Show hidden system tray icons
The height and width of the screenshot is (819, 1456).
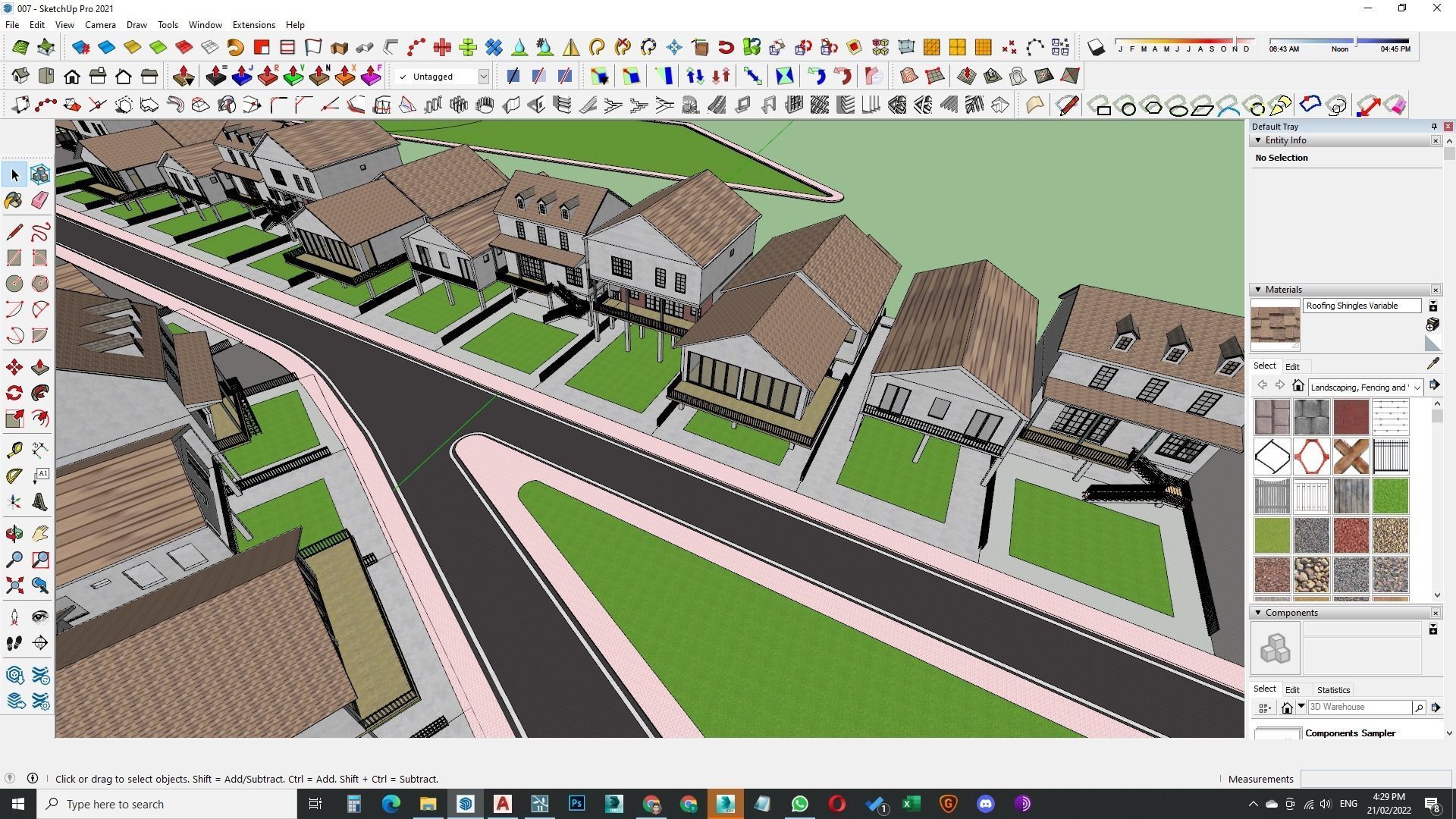coord(1253,804)
